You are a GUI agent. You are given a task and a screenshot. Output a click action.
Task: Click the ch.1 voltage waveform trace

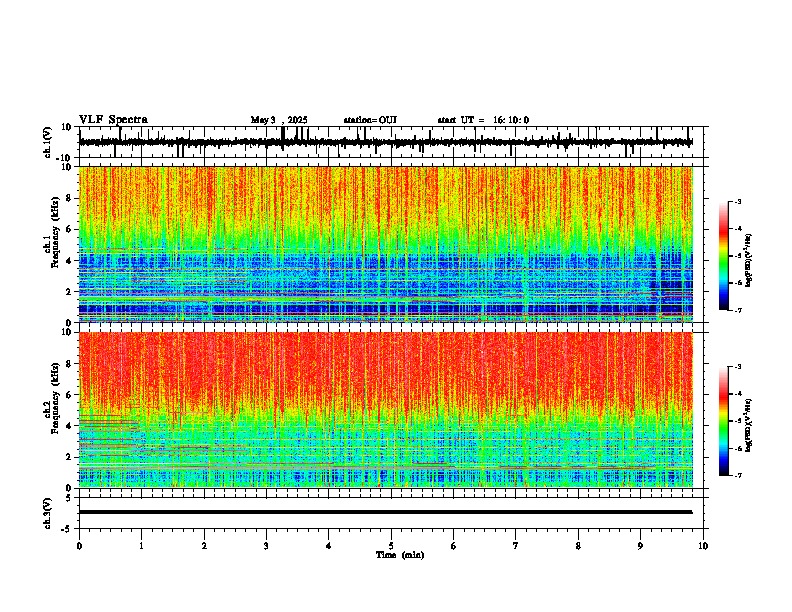pyautogui.click(x=386, y=142)
